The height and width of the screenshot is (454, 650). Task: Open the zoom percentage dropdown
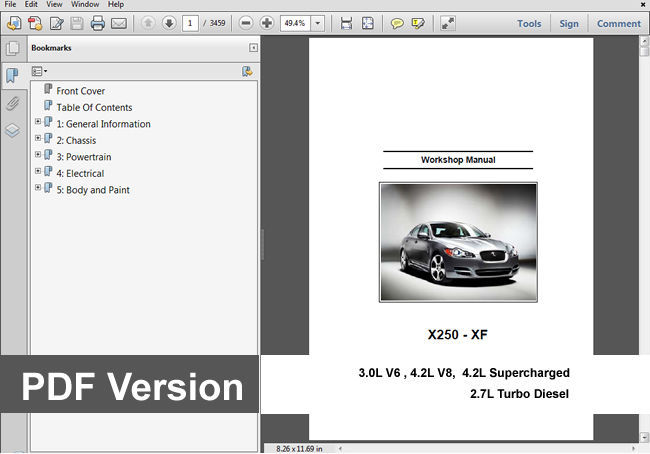(x=317, y=23)
